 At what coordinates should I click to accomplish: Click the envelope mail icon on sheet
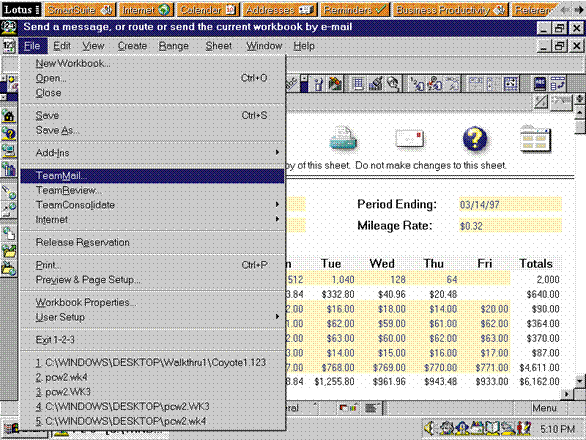coord(410,138)
